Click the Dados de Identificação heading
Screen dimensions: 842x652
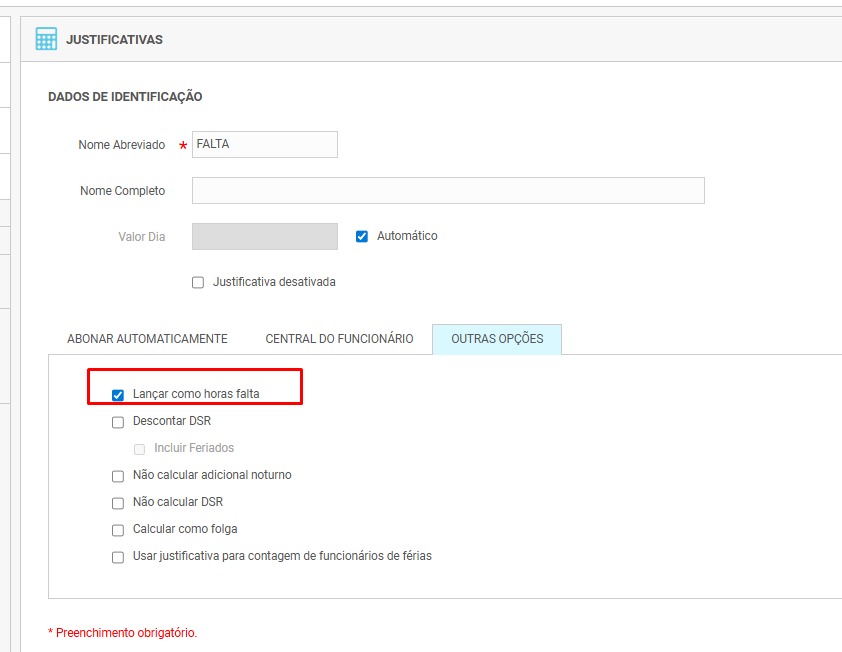point(125,97)
